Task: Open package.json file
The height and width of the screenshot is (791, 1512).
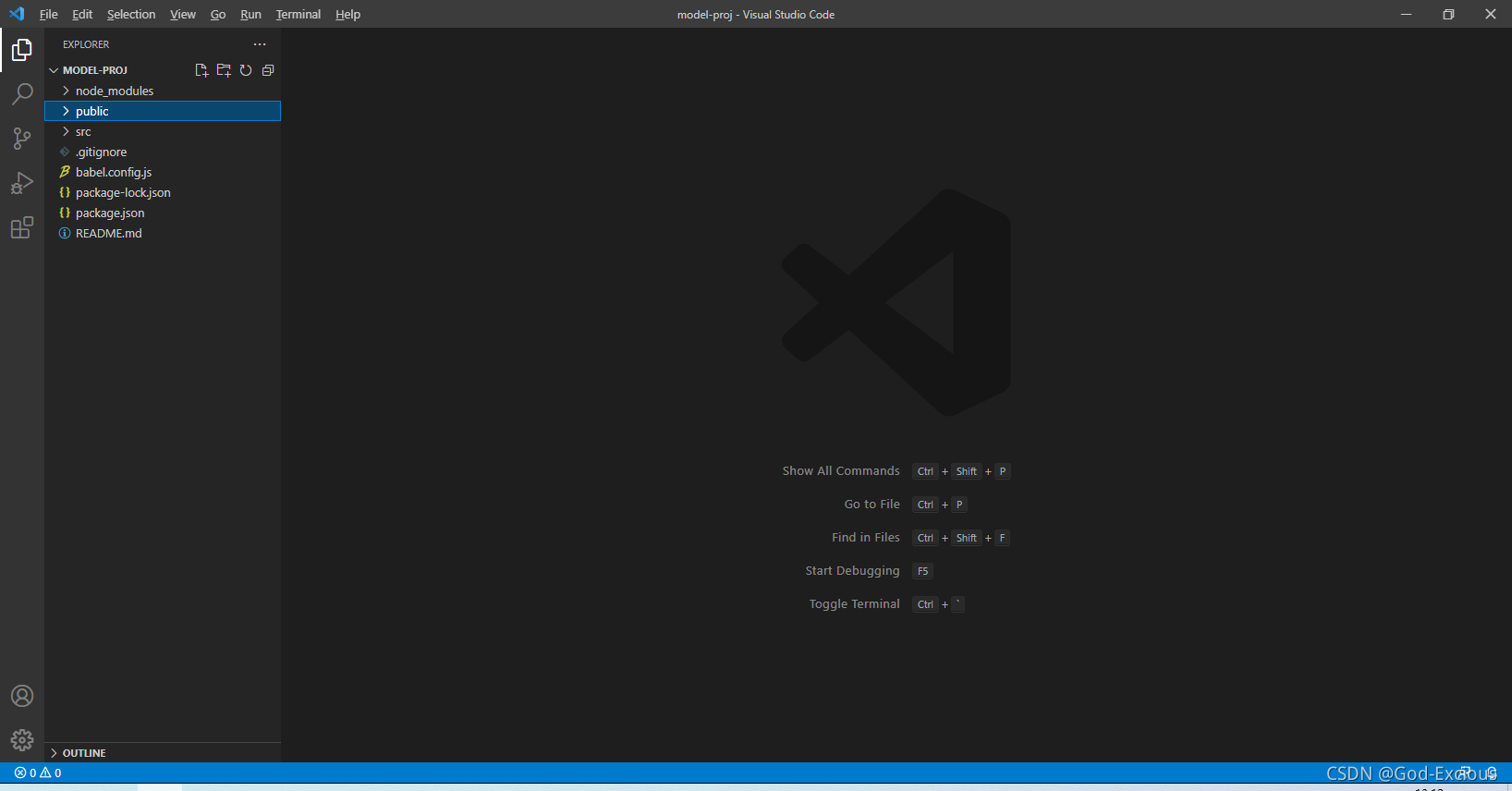Action: click(x=163, y=213)
